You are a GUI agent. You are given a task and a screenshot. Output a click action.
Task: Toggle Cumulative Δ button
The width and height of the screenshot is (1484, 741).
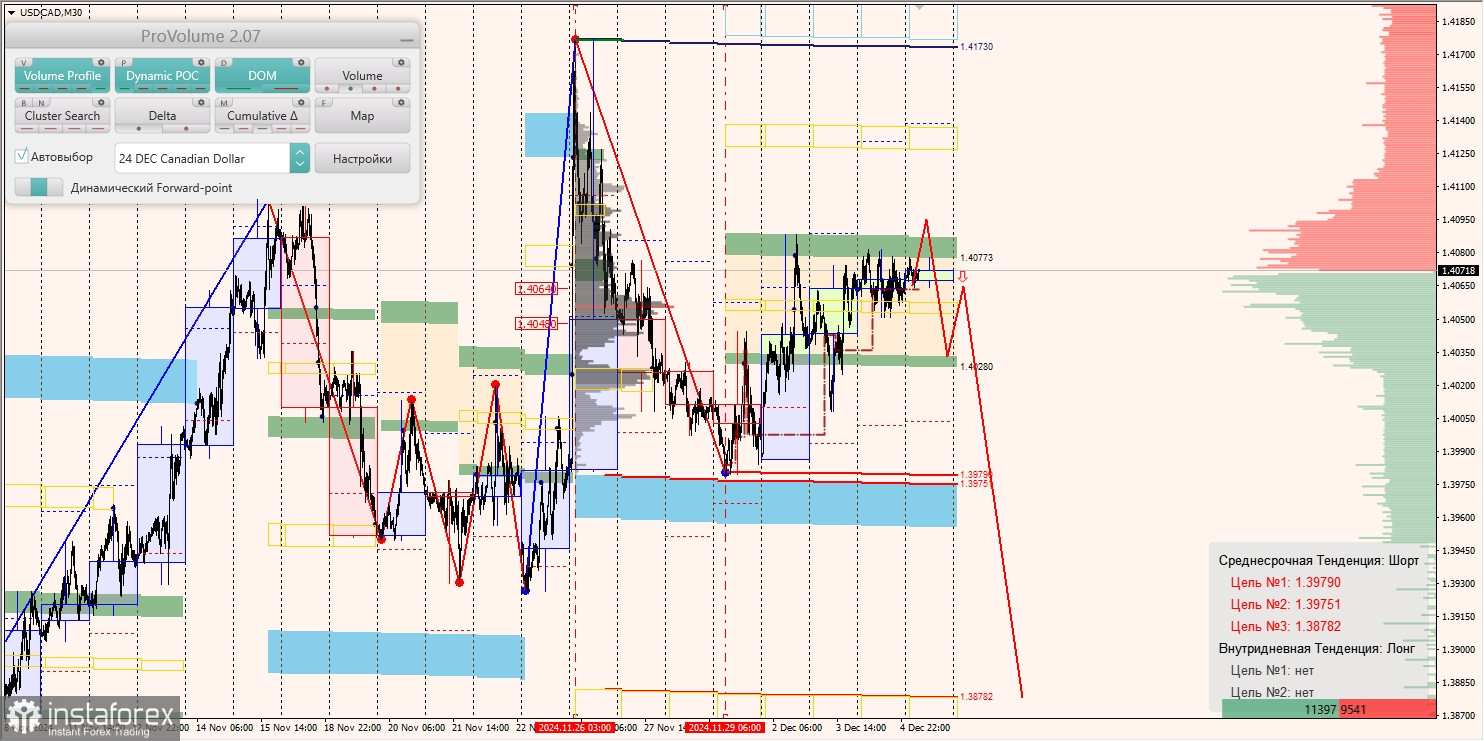click(x=262, y=115)
